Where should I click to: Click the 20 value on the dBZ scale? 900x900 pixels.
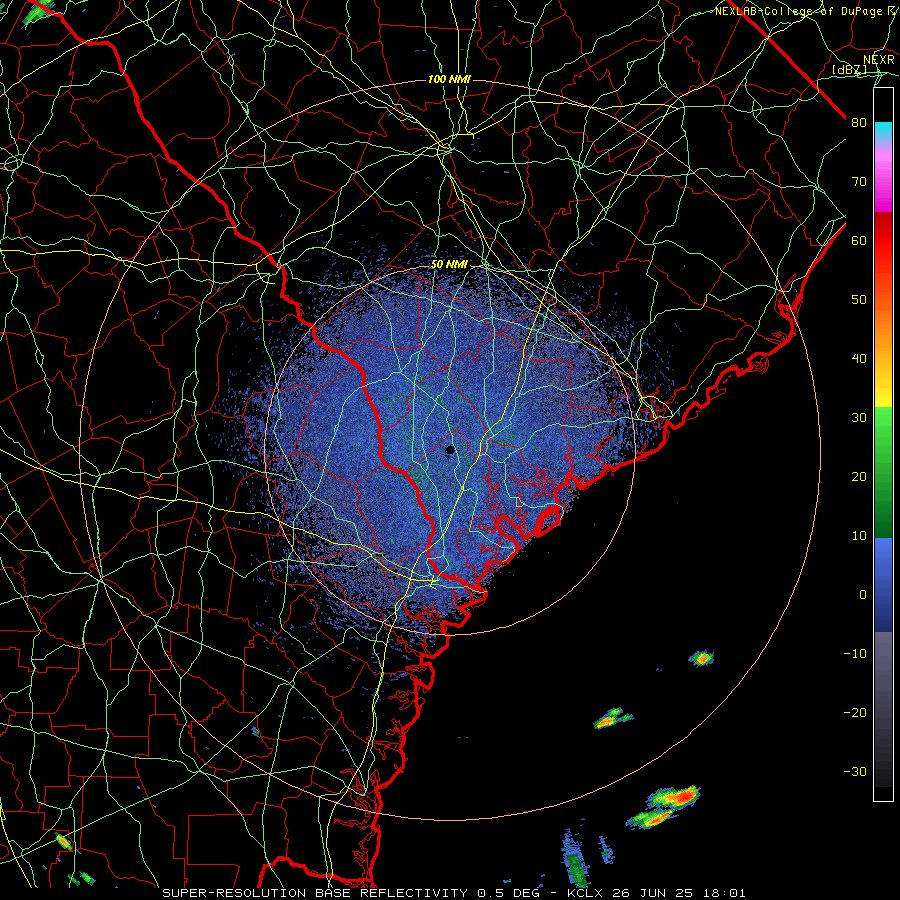[x=859, y=477]
